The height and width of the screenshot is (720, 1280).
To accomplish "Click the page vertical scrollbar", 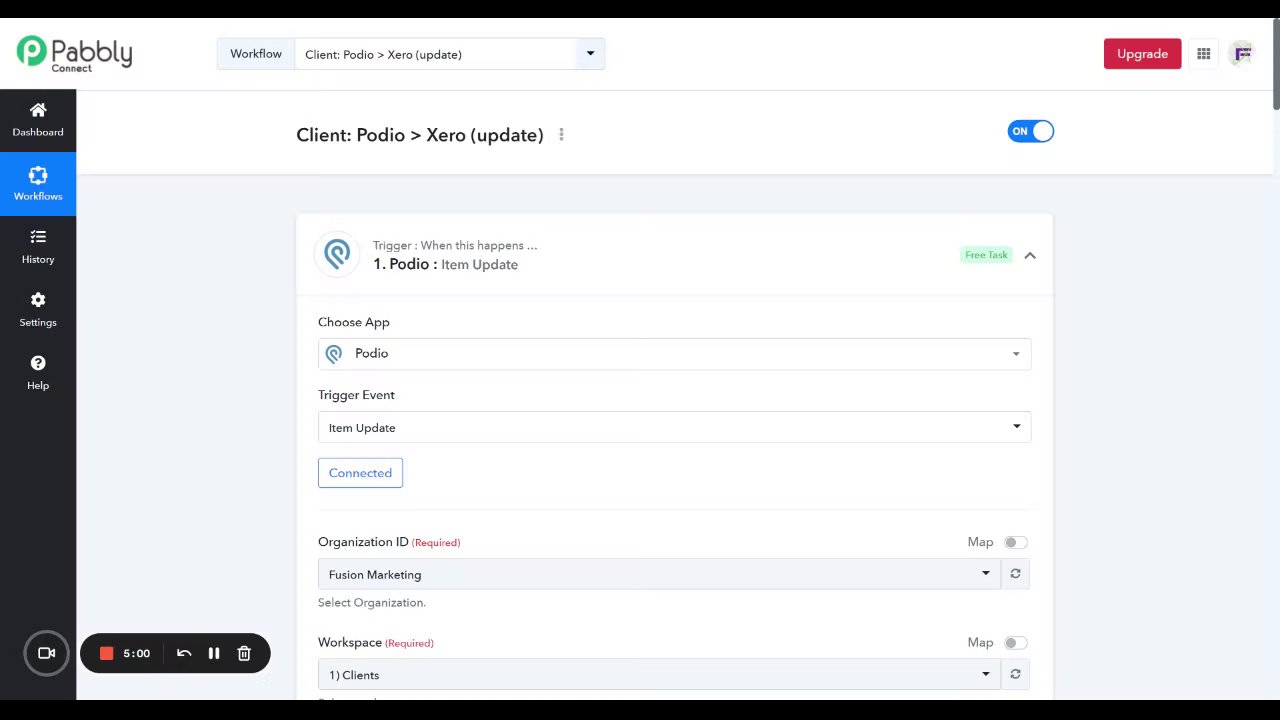I will tap(1275, 64).
